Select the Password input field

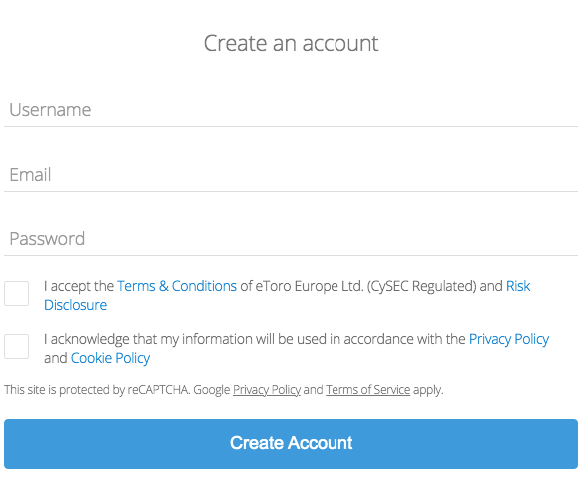[291, 239]
